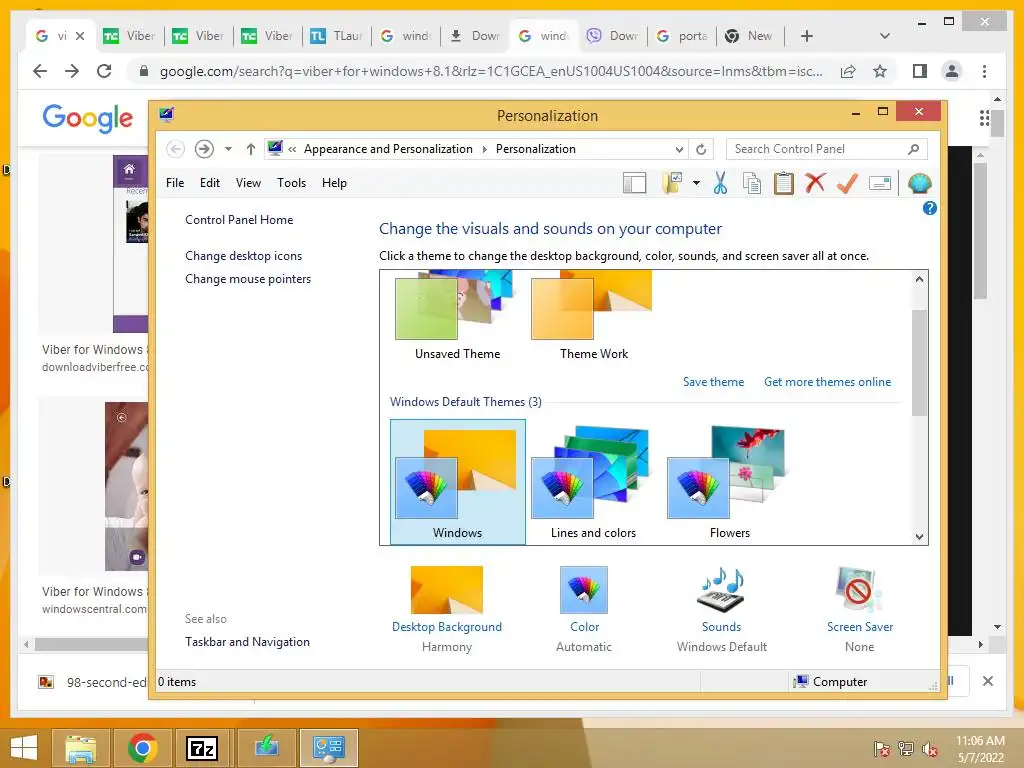Click the orange checkmark toolbar icon
Screen dimensions: 1024x768
[847, 184]
